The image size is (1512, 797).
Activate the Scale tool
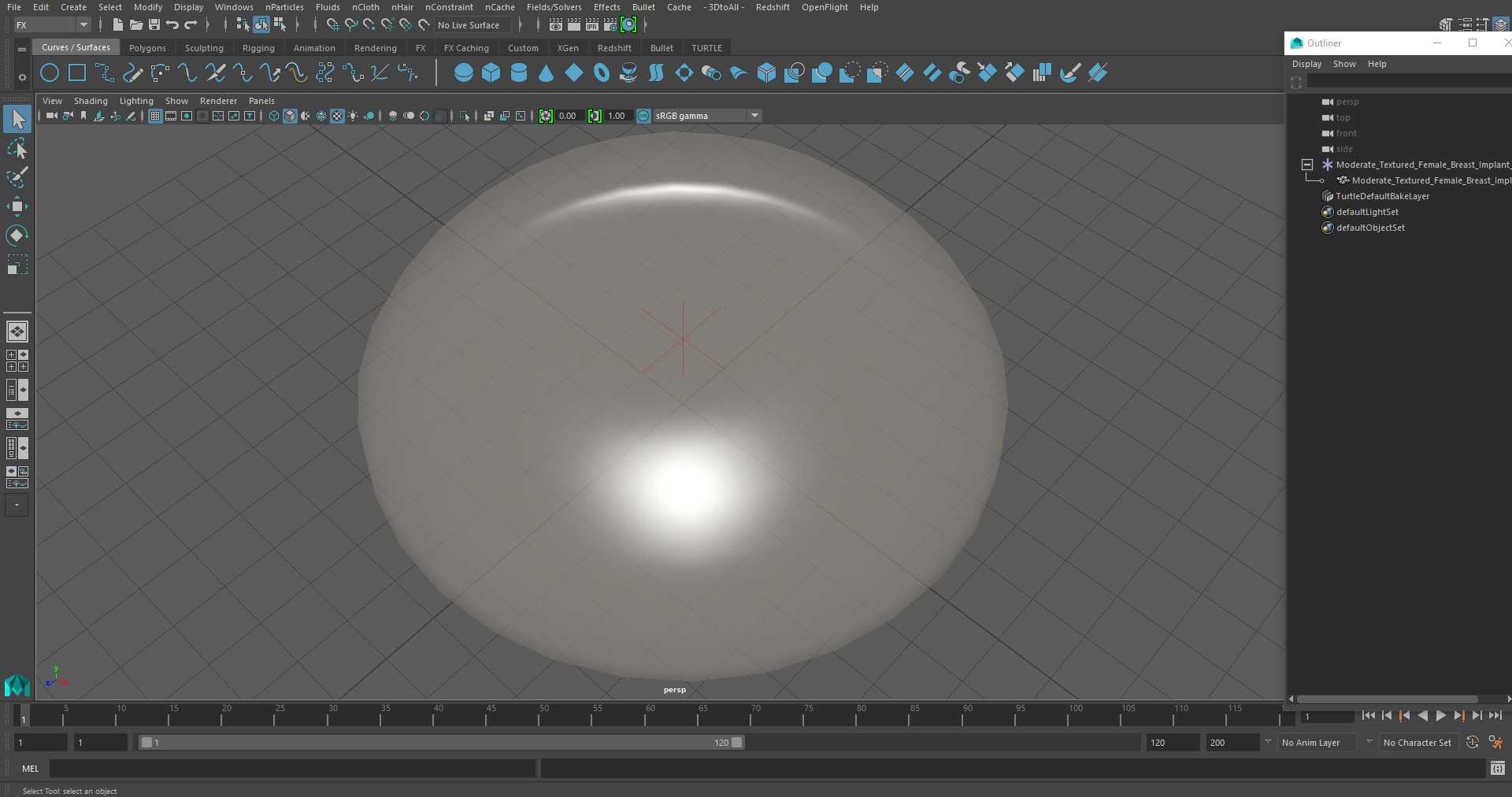17,265
